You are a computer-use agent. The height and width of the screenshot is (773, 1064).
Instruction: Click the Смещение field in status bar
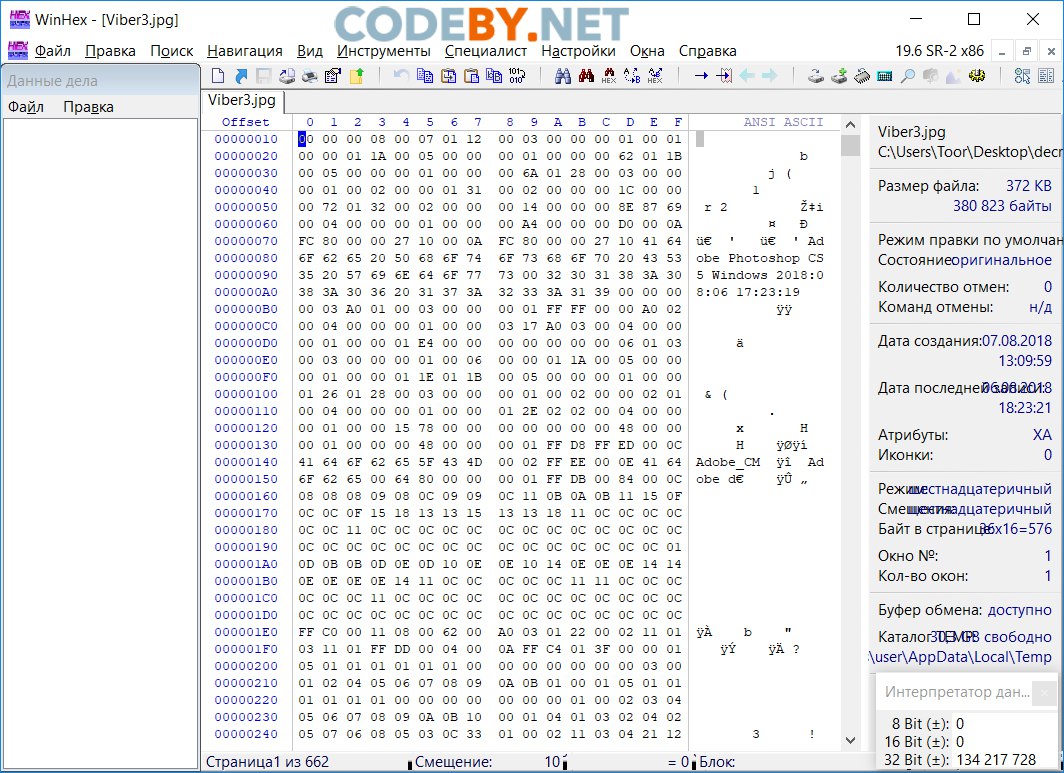pos(487,762)
